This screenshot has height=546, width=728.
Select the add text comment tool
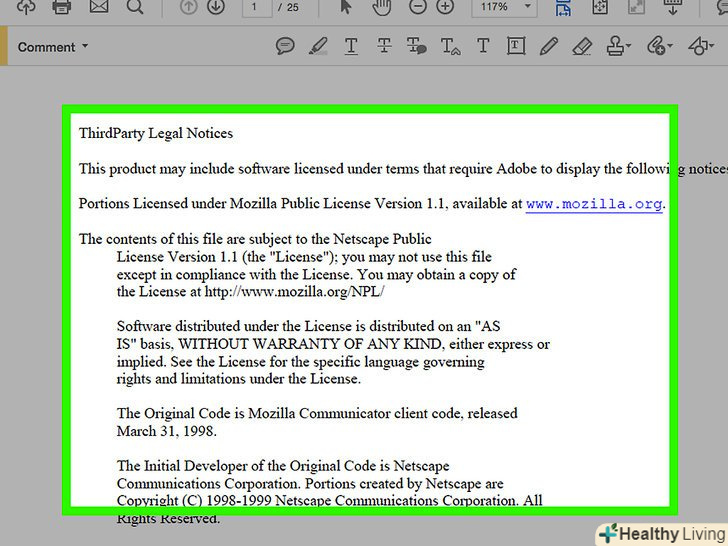coord(483,46)
